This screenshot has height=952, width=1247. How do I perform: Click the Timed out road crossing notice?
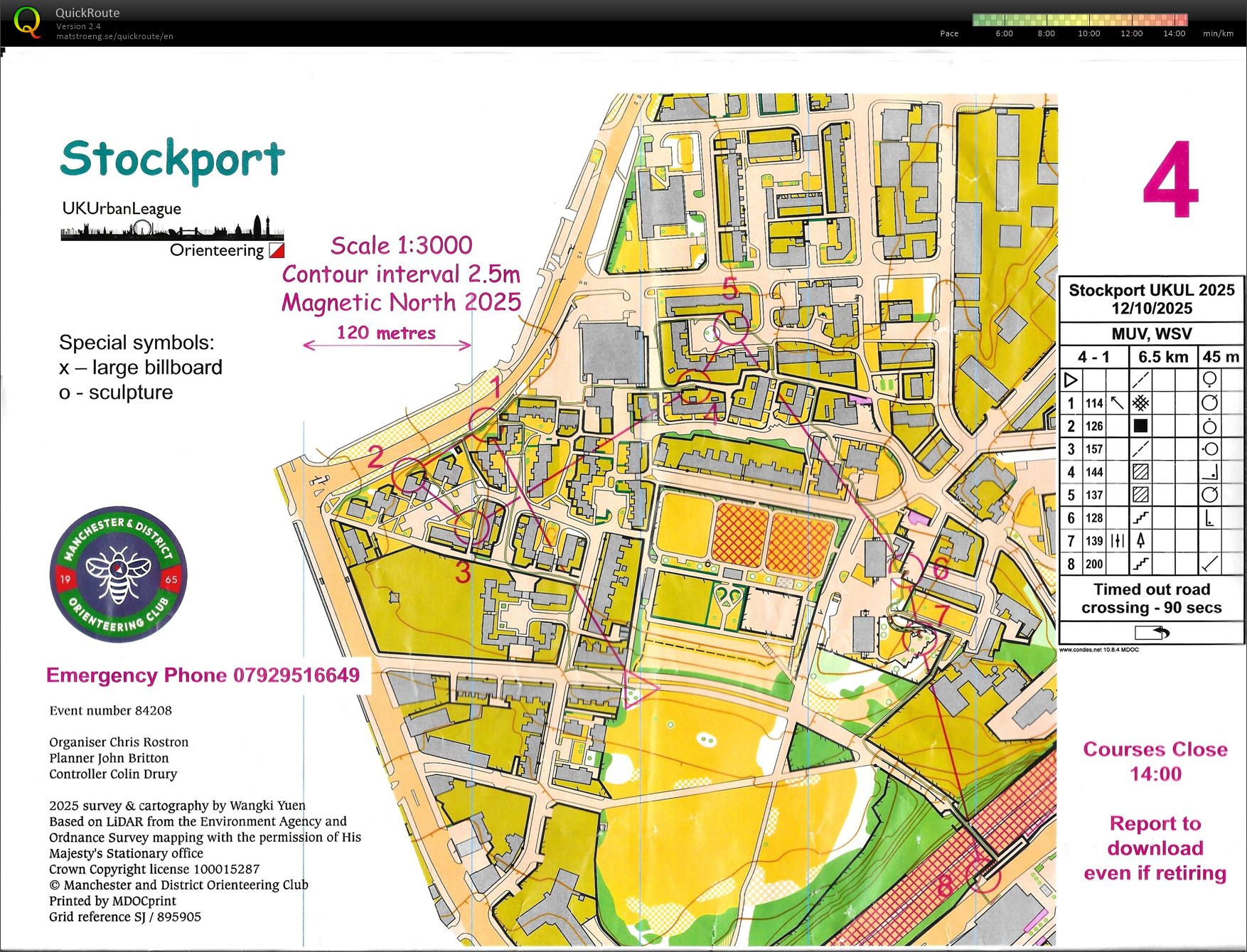pyautogui.click(x=1151, y=598)
